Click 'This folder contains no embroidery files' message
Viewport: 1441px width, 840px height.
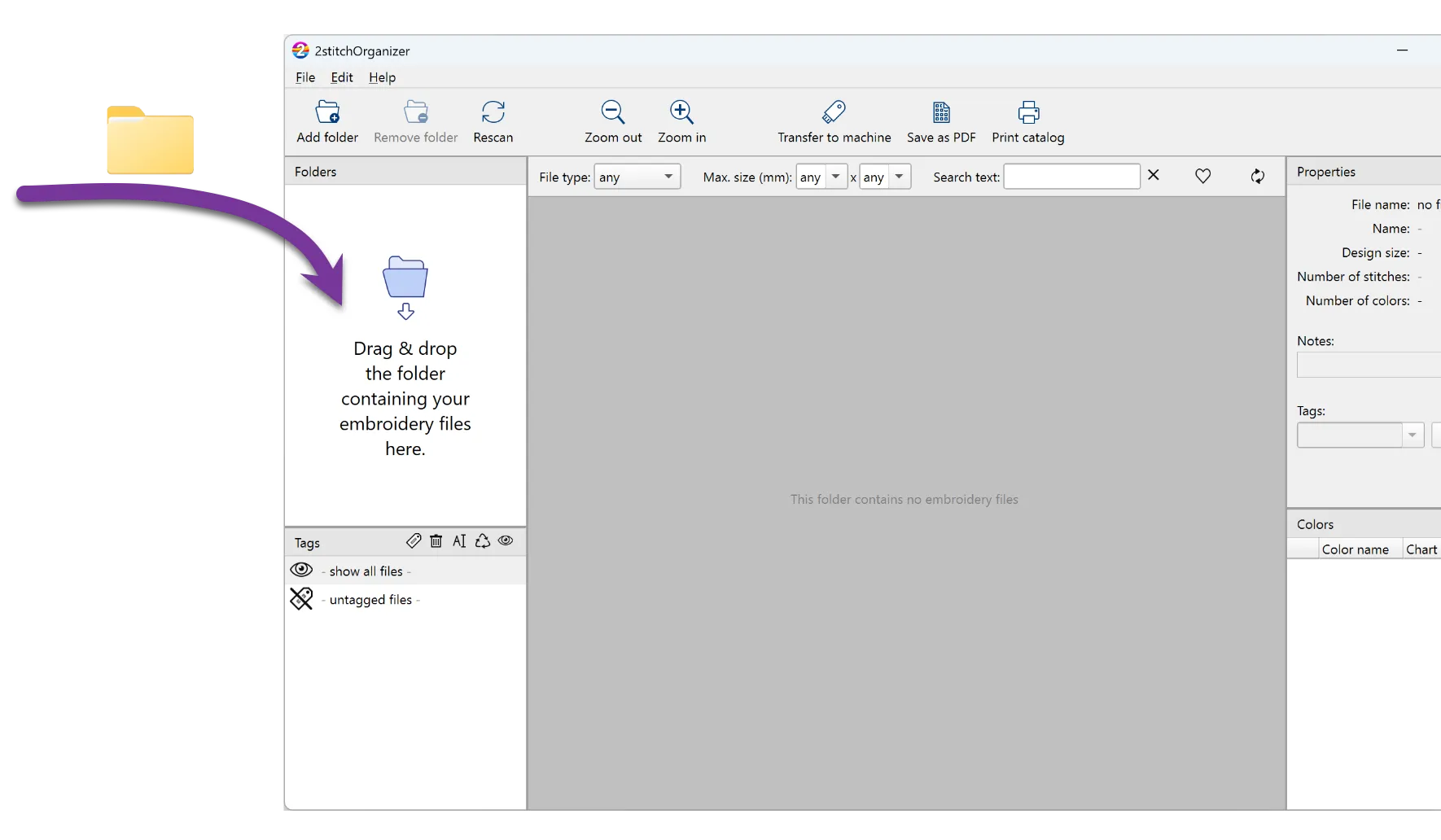pyautogui.click(x=904, y=499)
